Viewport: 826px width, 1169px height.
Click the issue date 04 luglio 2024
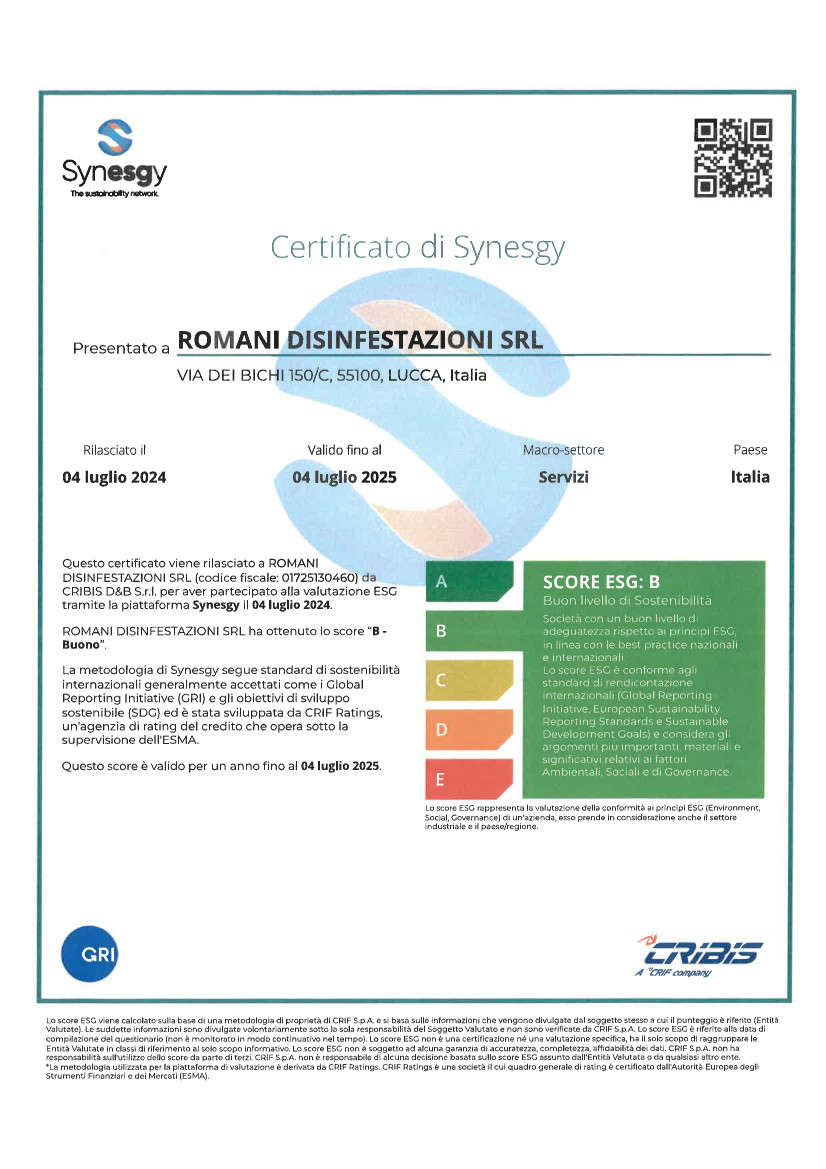pyautogui.click(x=114, y=477)
